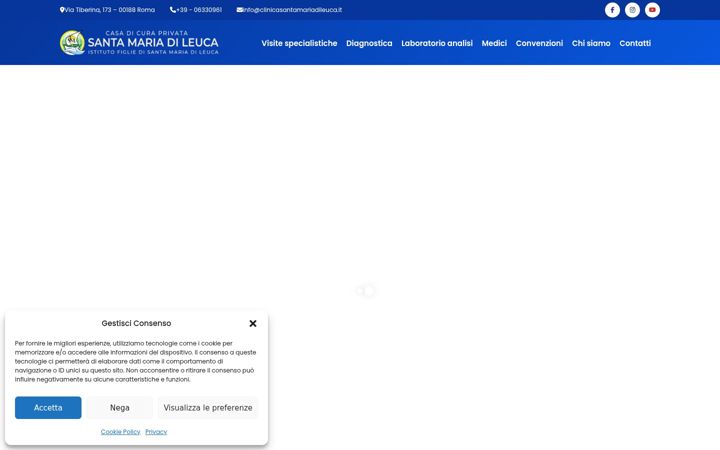Open the Facebook social icon
The image size is (720, 450).
[612, 10]
